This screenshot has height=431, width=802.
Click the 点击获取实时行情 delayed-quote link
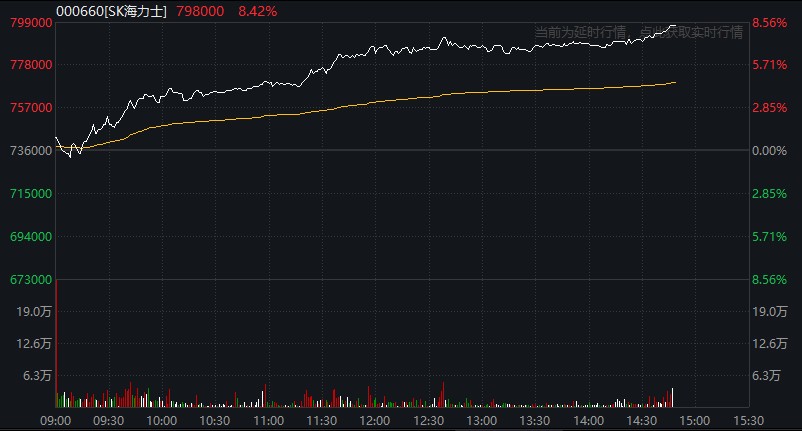tap(691, 32)
